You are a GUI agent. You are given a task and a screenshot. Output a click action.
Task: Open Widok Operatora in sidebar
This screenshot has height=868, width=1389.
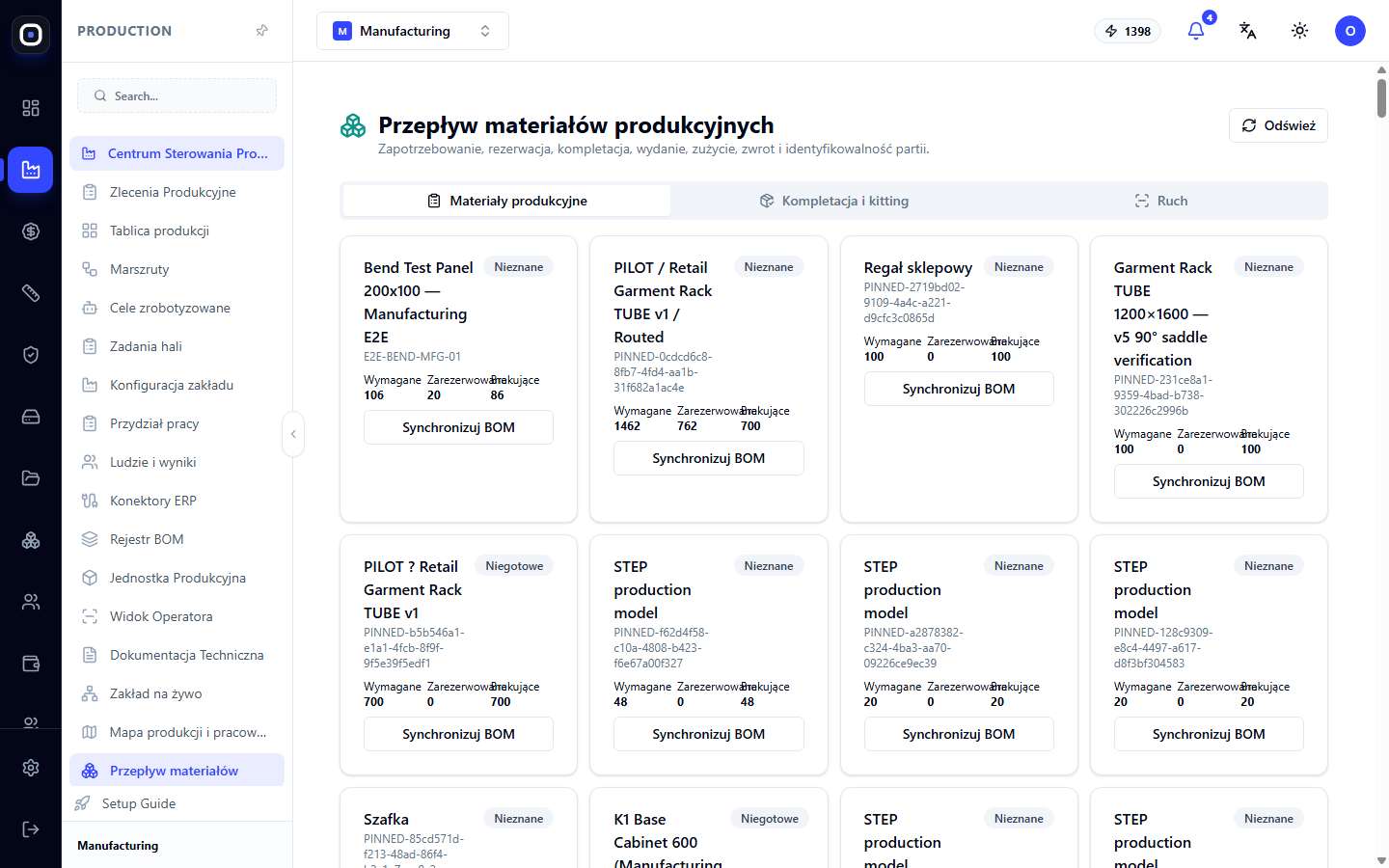(x=177, y=616)
